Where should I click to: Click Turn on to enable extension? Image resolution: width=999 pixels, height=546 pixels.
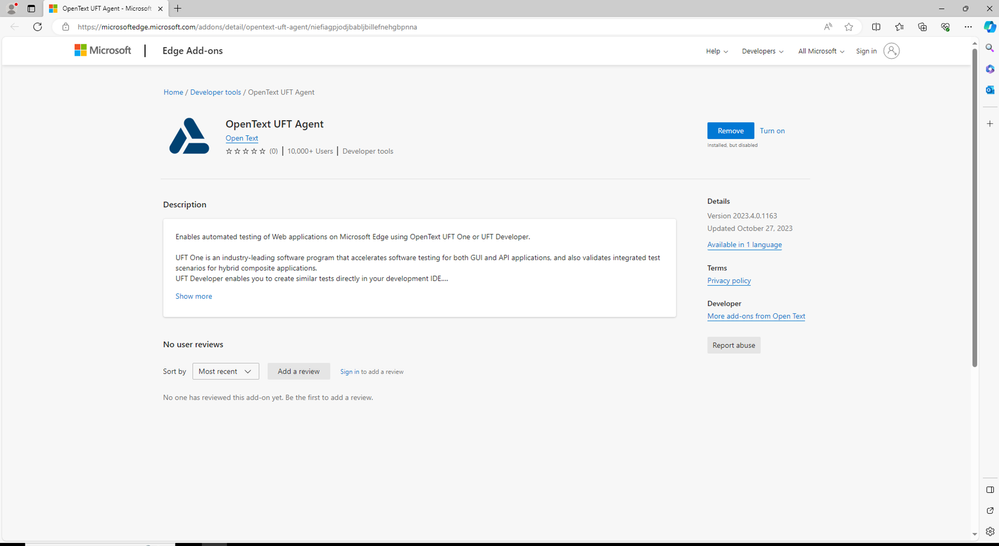[772, 131]
